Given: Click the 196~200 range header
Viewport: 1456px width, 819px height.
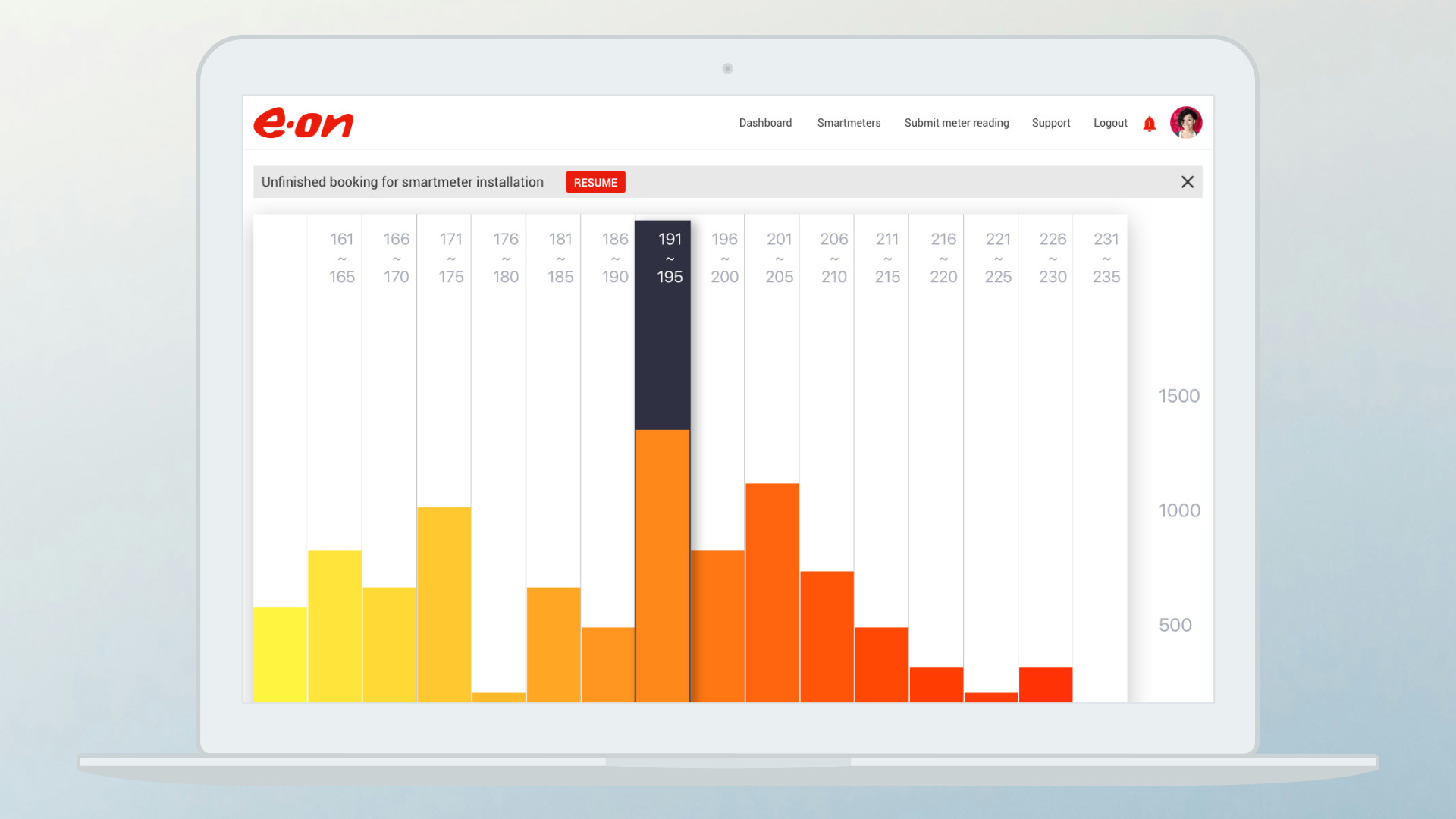Looking at the screenshot, I should [x=724, y=258].
